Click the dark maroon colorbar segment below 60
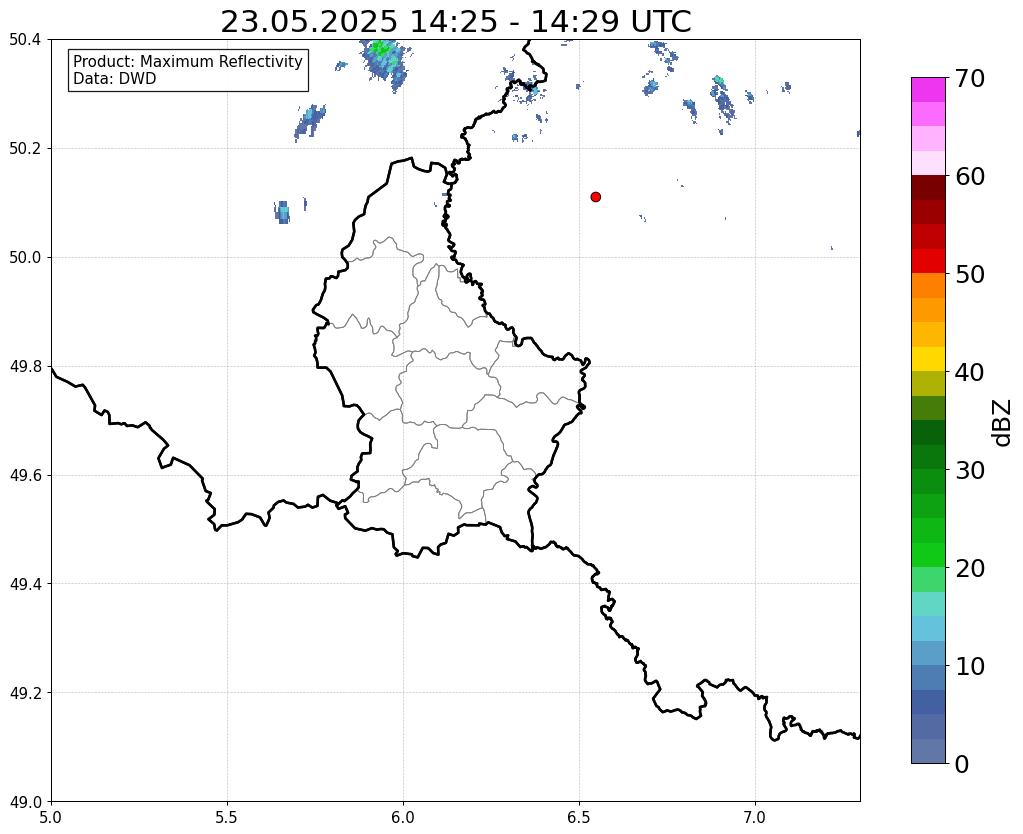 click(x=928, y=188)
